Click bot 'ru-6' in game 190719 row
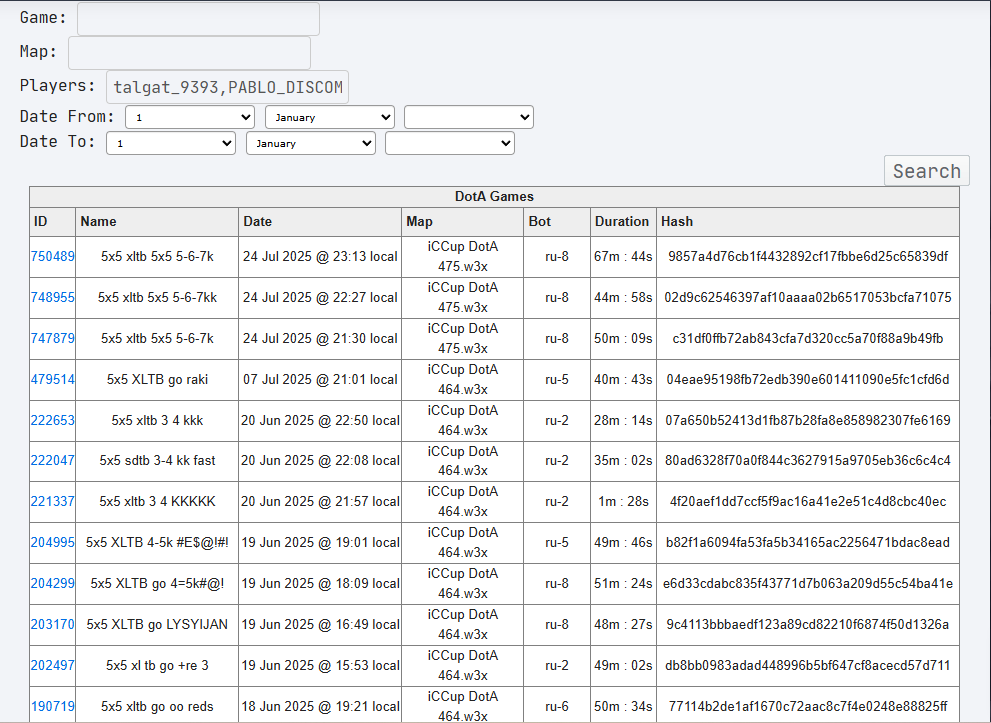The height and width of the screenshot is (723, 991). pos(557,707)
